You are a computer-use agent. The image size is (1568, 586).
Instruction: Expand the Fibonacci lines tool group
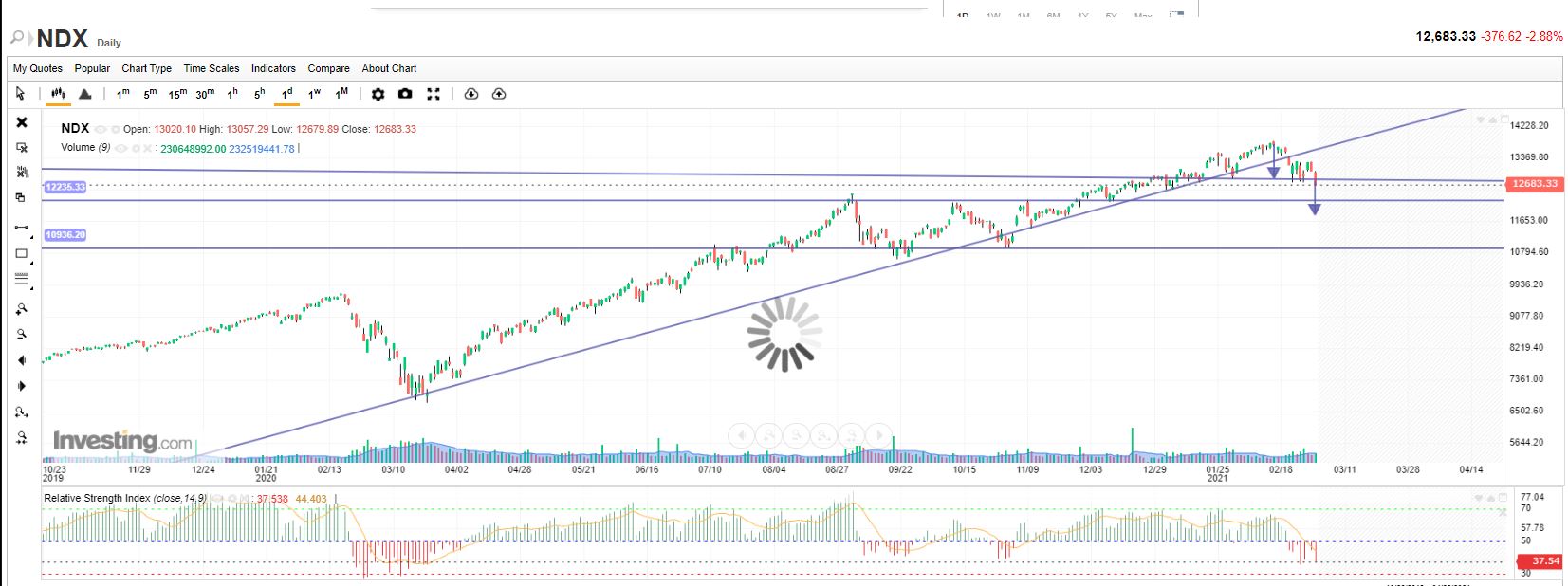[x=21, y=280]
